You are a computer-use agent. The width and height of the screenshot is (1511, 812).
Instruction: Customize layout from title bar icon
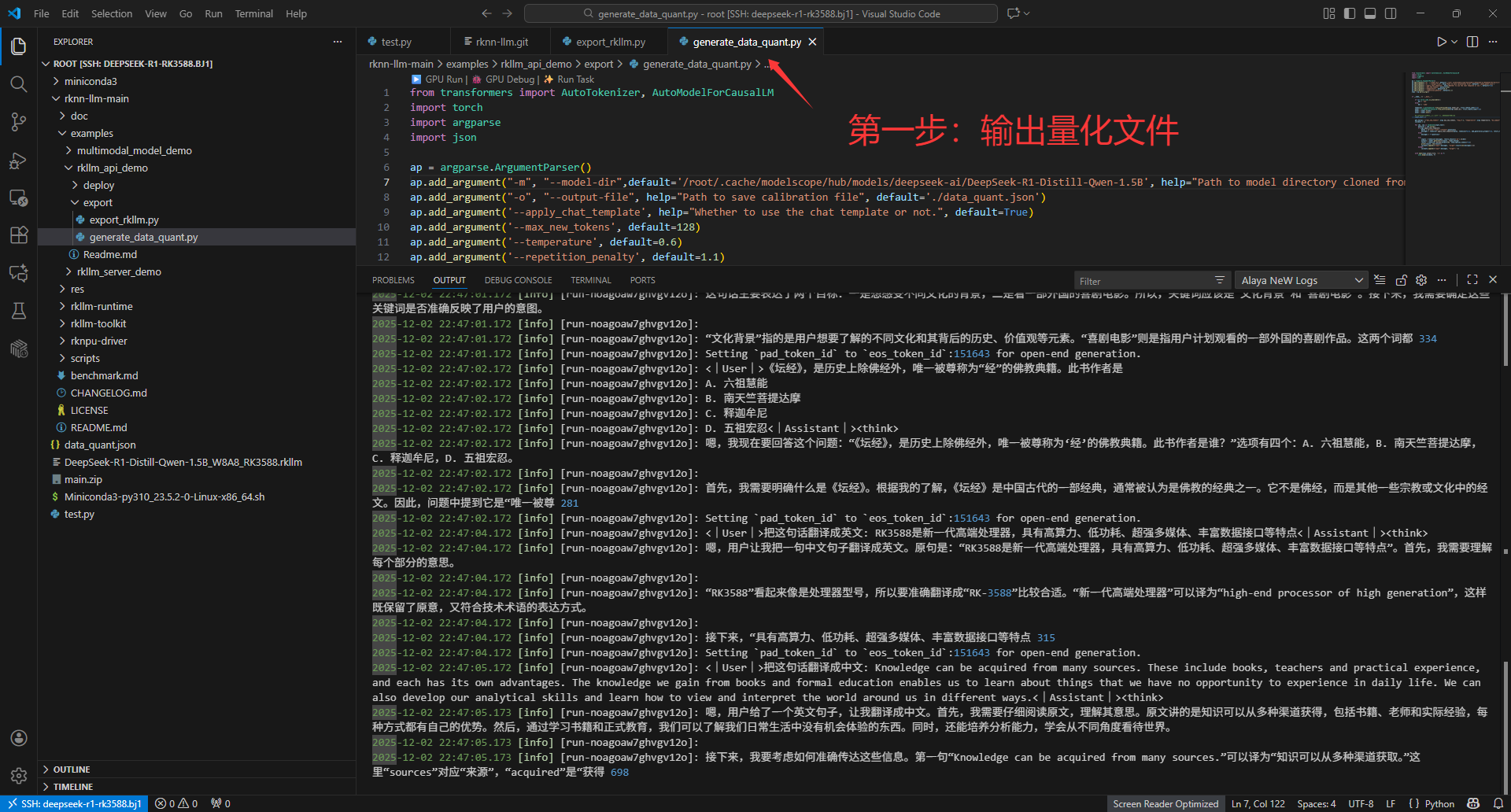click(1329, 13)
